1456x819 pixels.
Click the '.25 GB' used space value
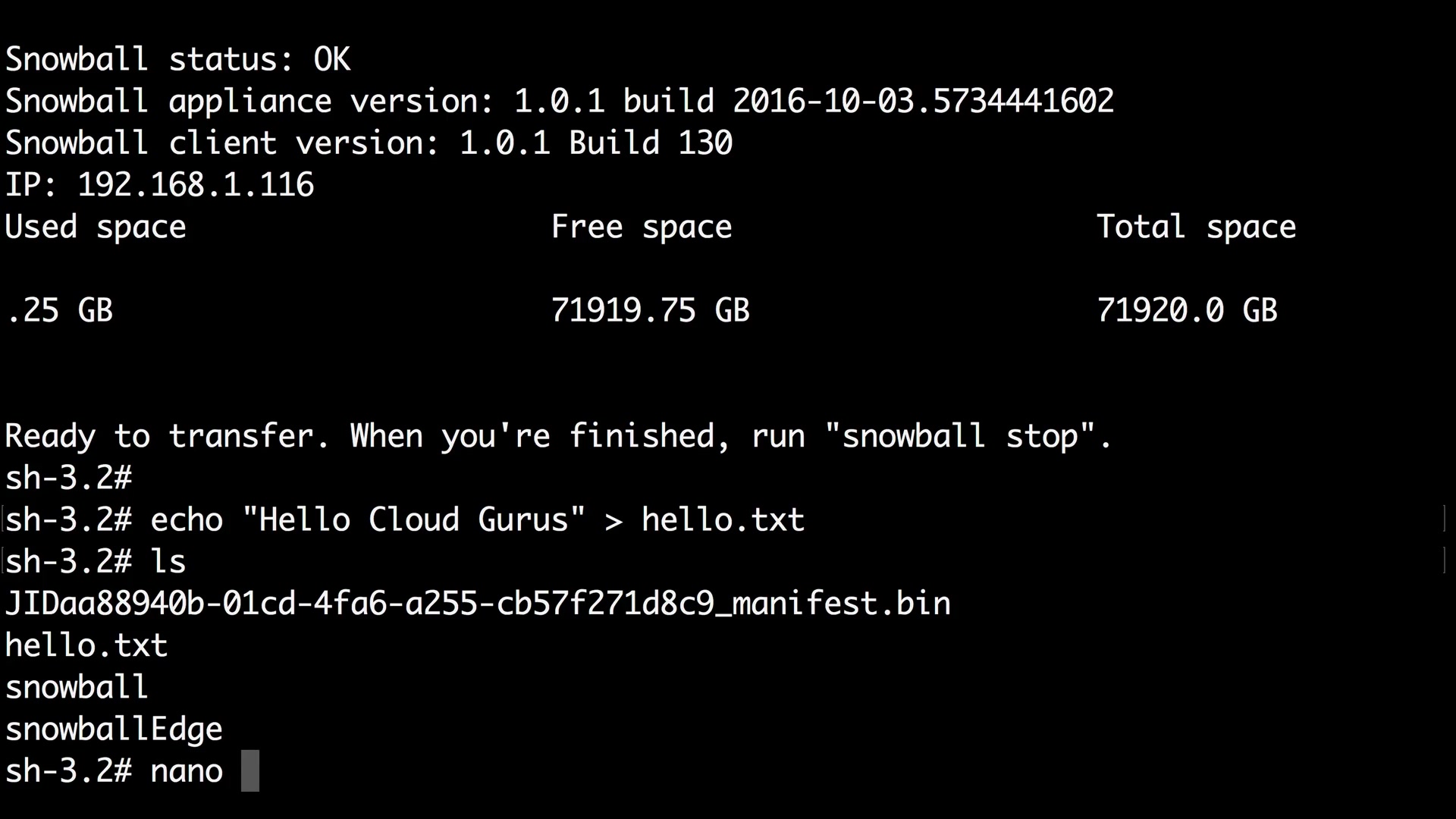59,310
